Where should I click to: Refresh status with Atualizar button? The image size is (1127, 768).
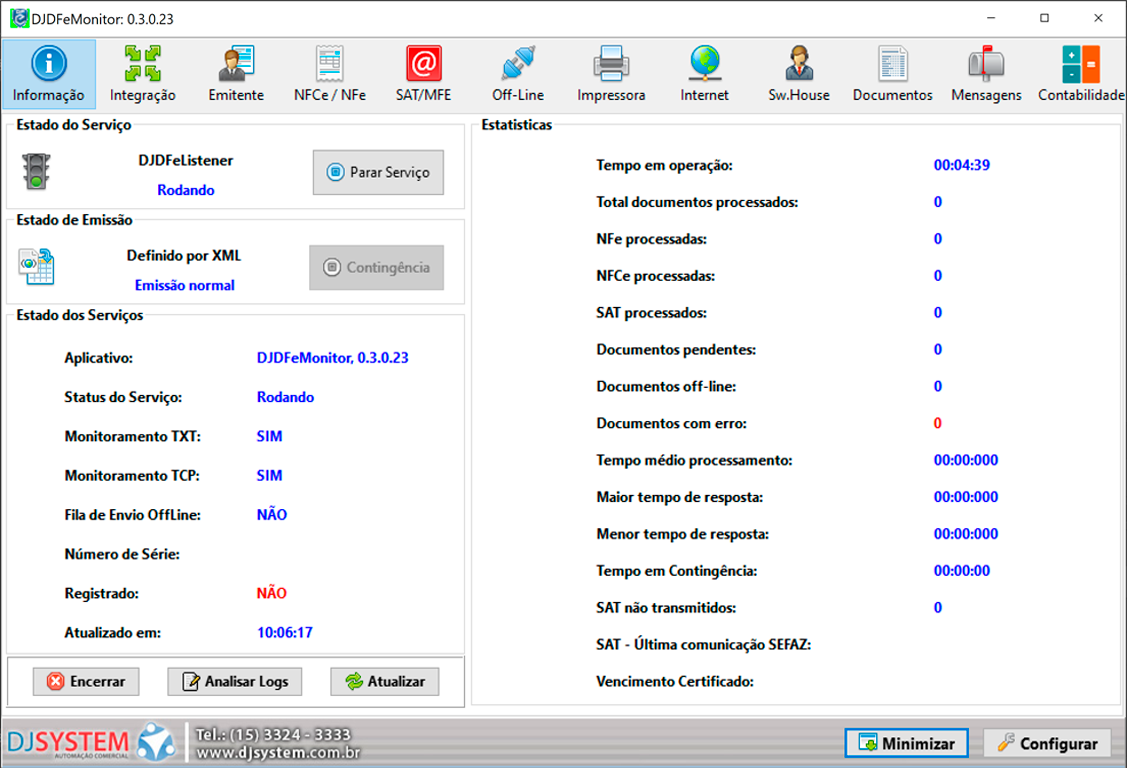tap(385, 681)
